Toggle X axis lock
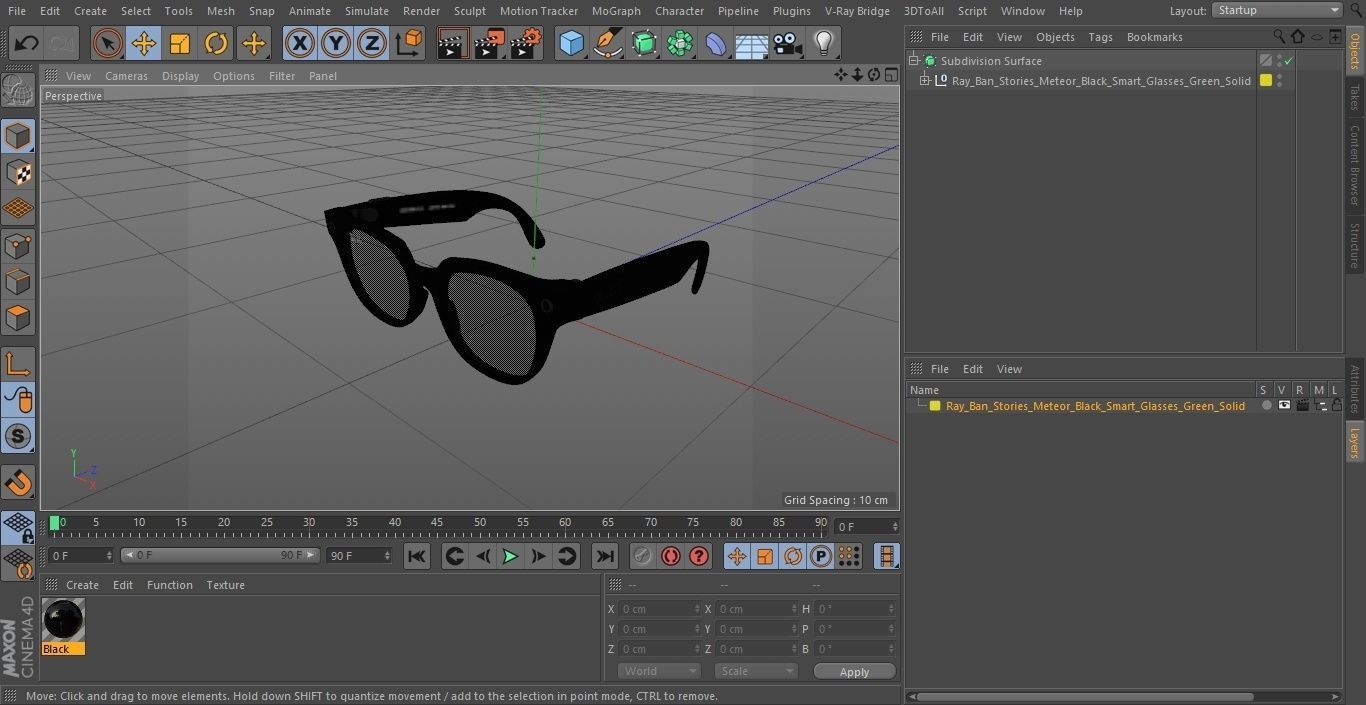The image size is (1366, 705). tap(299, 44)
